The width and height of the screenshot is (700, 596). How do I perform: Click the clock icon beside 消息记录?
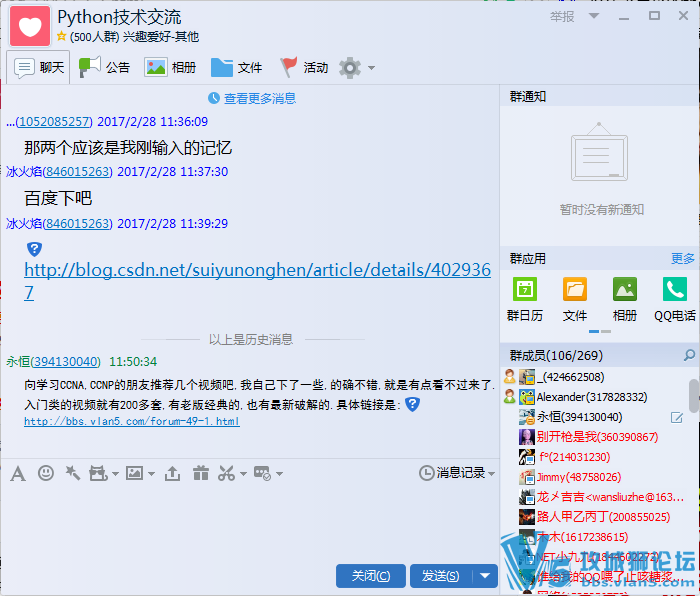[x=426, y=473]
